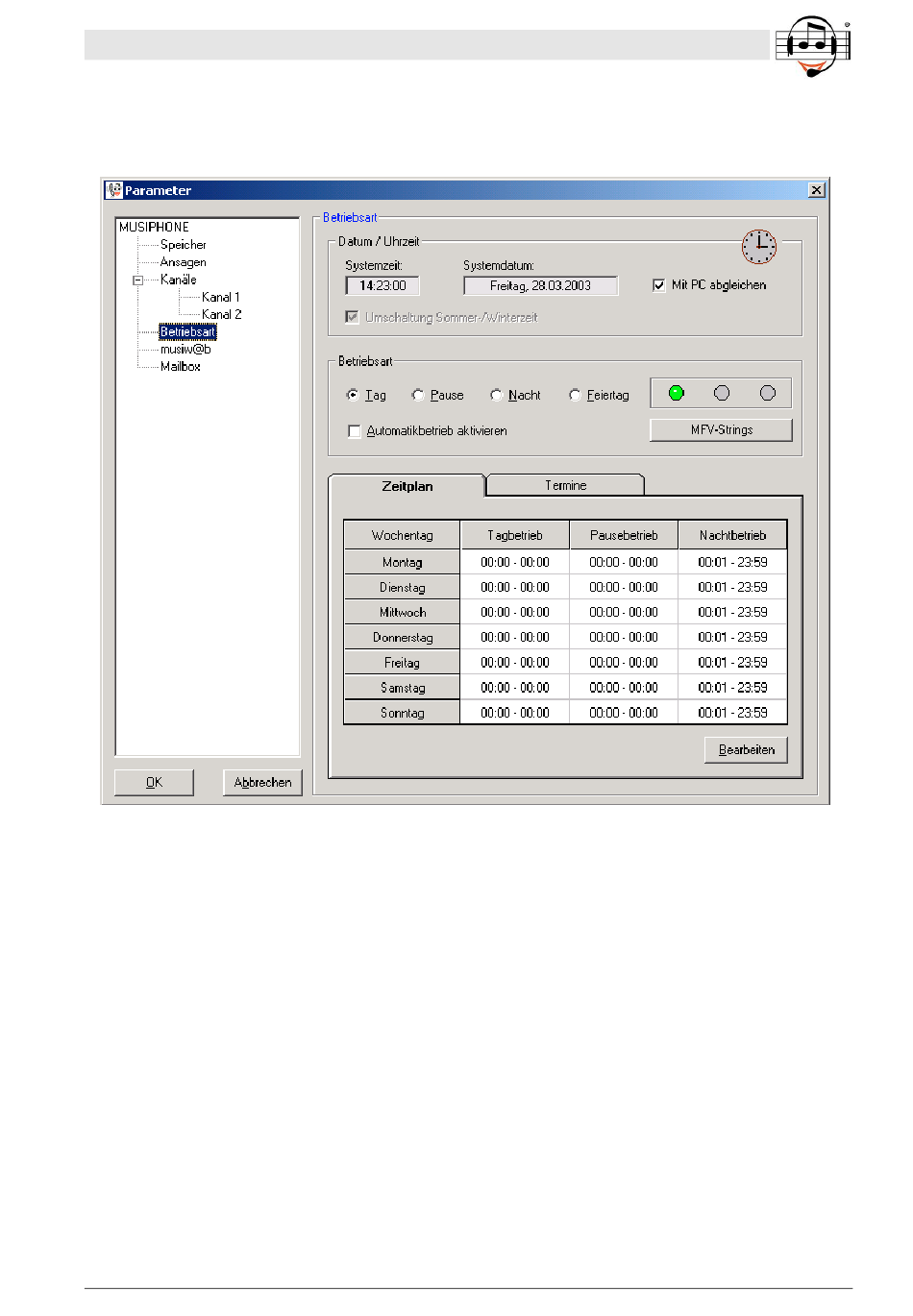The width and height of the screenshot is (913, 1316).
Task: Click the Systemdatum field Freitag, 28.03.2003
Action: [x=540, y=285]
